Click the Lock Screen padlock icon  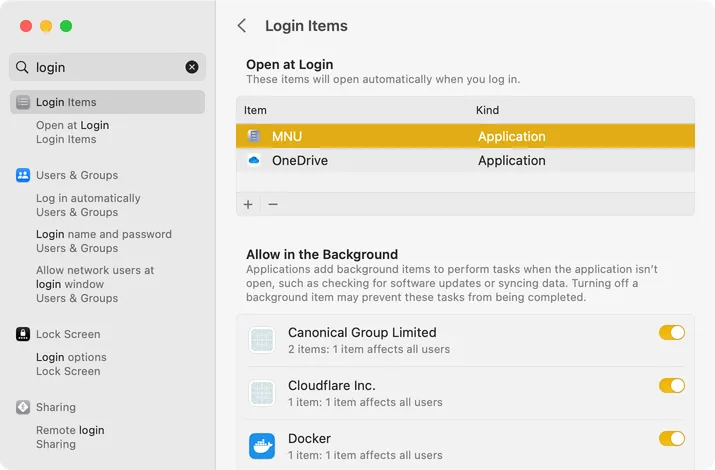(23, 334)
